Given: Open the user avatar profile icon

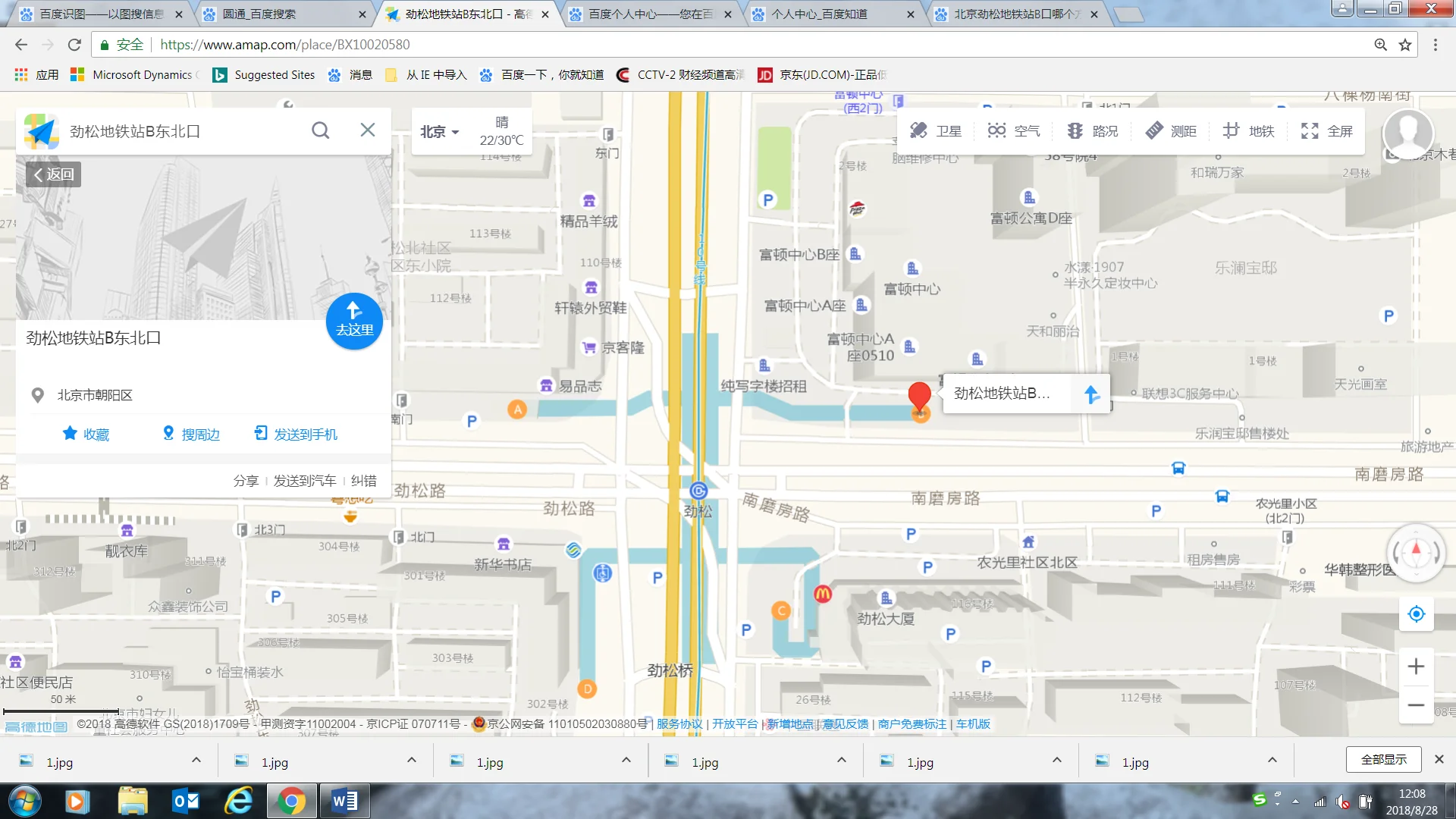Looking at the screenshot, I should tap(1408, 134).
